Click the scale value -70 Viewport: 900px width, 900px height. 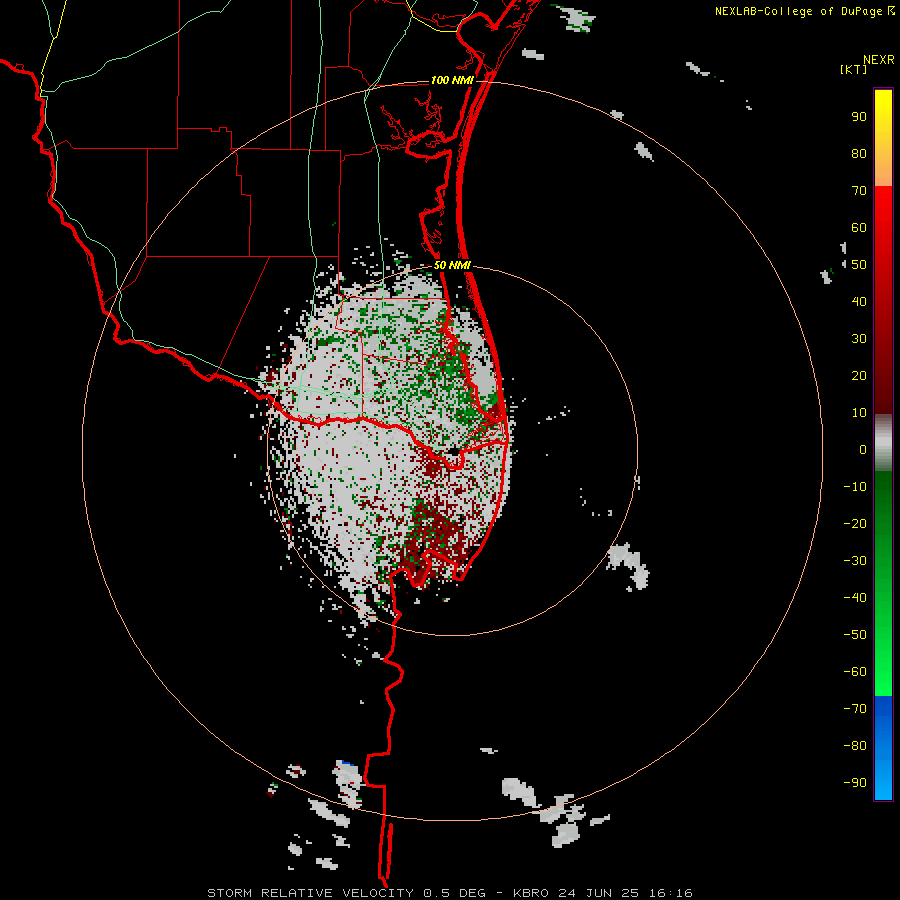855,709
